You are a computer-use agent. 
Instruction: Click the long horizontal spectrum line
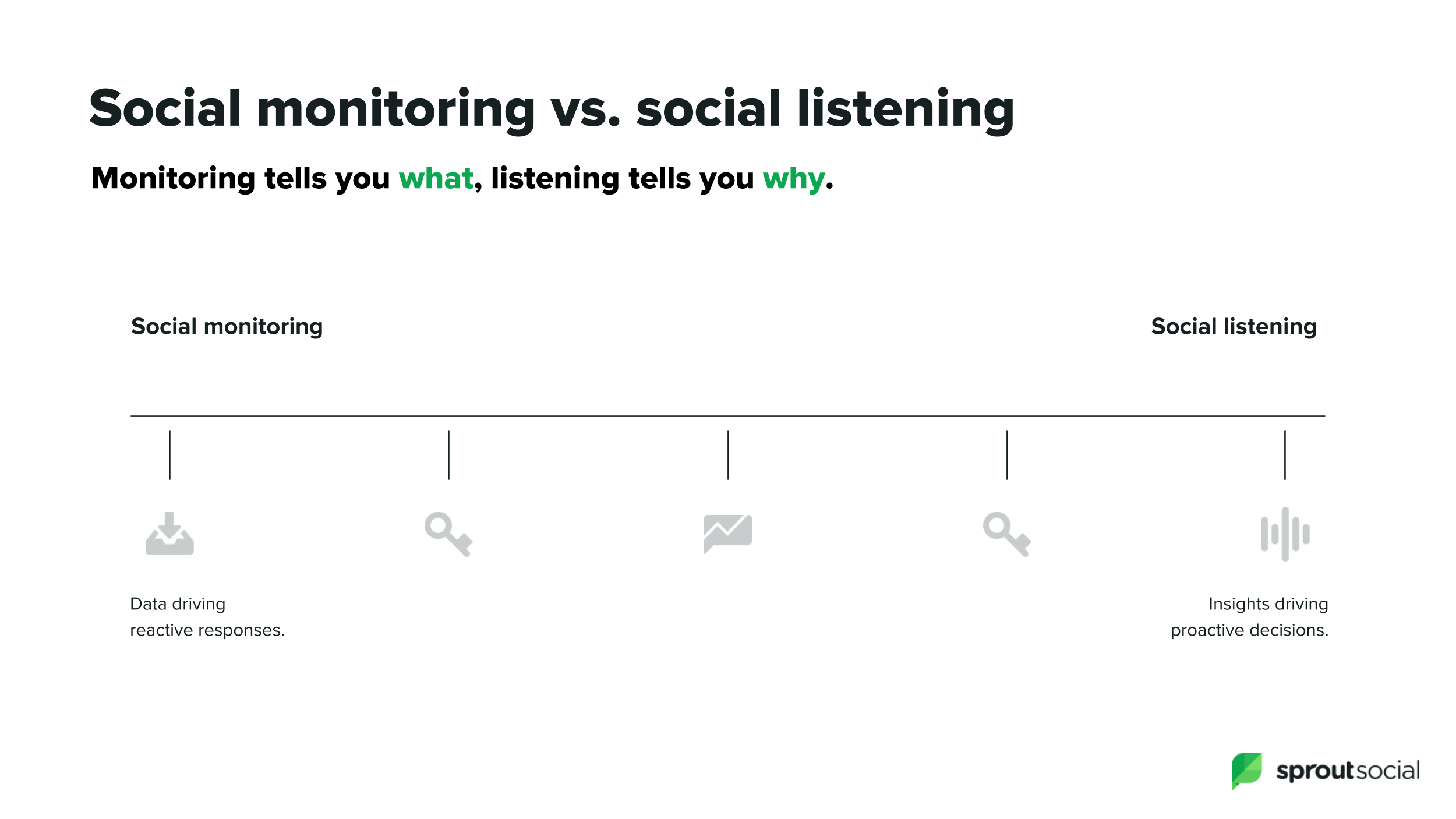pos(727,416)
